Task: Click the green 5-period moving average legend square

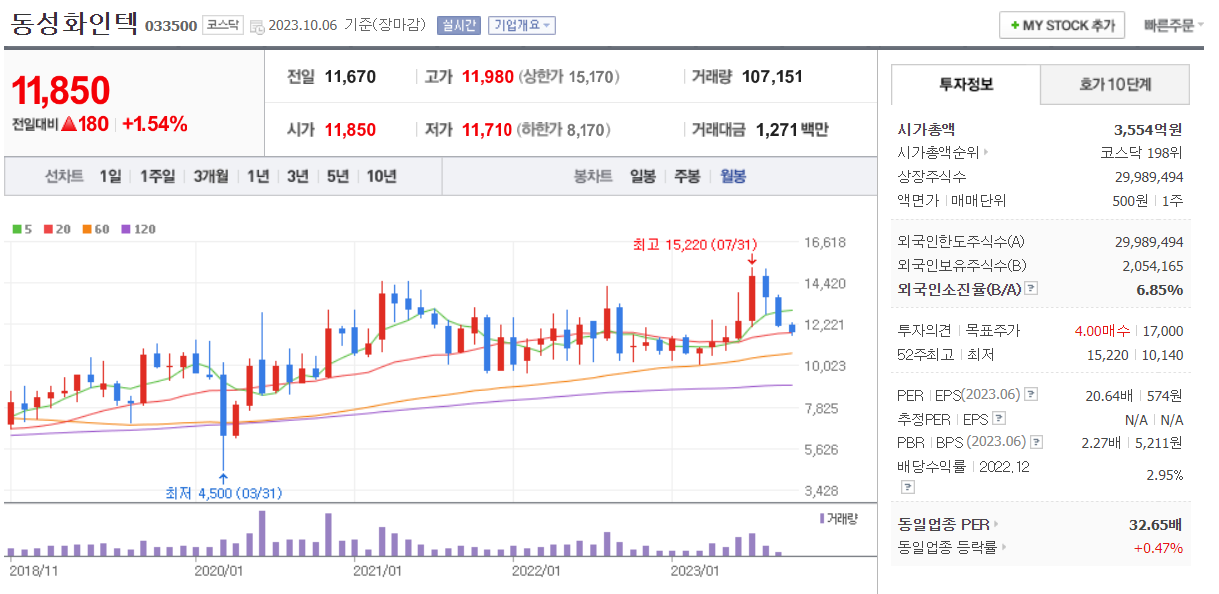Action: click(x=15, y=229)
